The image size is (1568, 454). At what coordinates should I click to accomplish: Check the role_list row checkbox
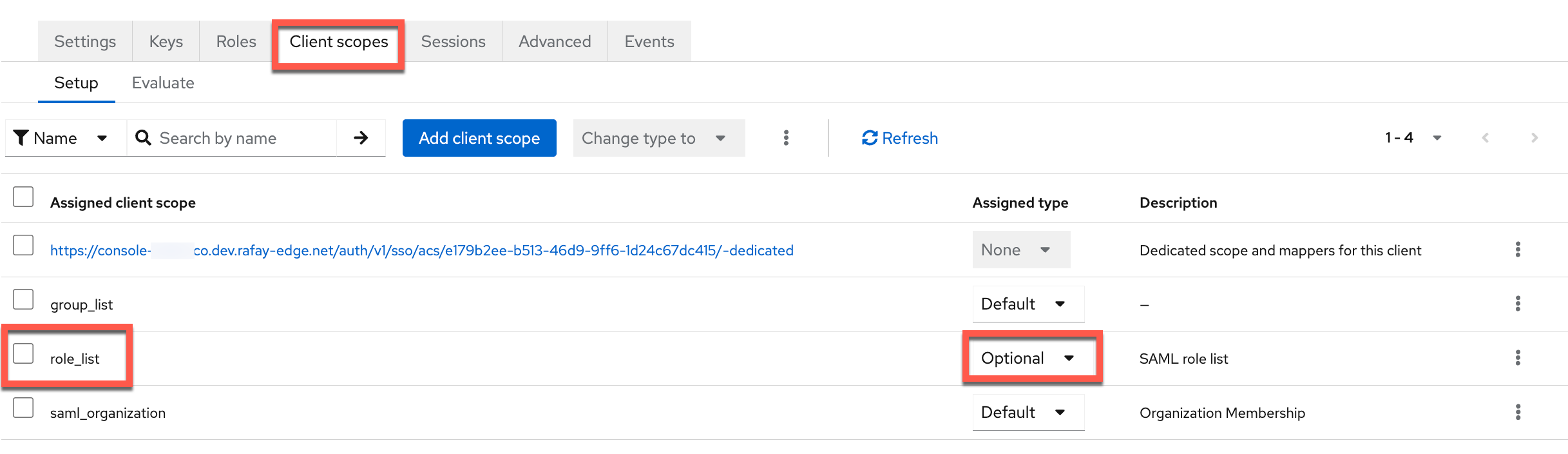24,353
